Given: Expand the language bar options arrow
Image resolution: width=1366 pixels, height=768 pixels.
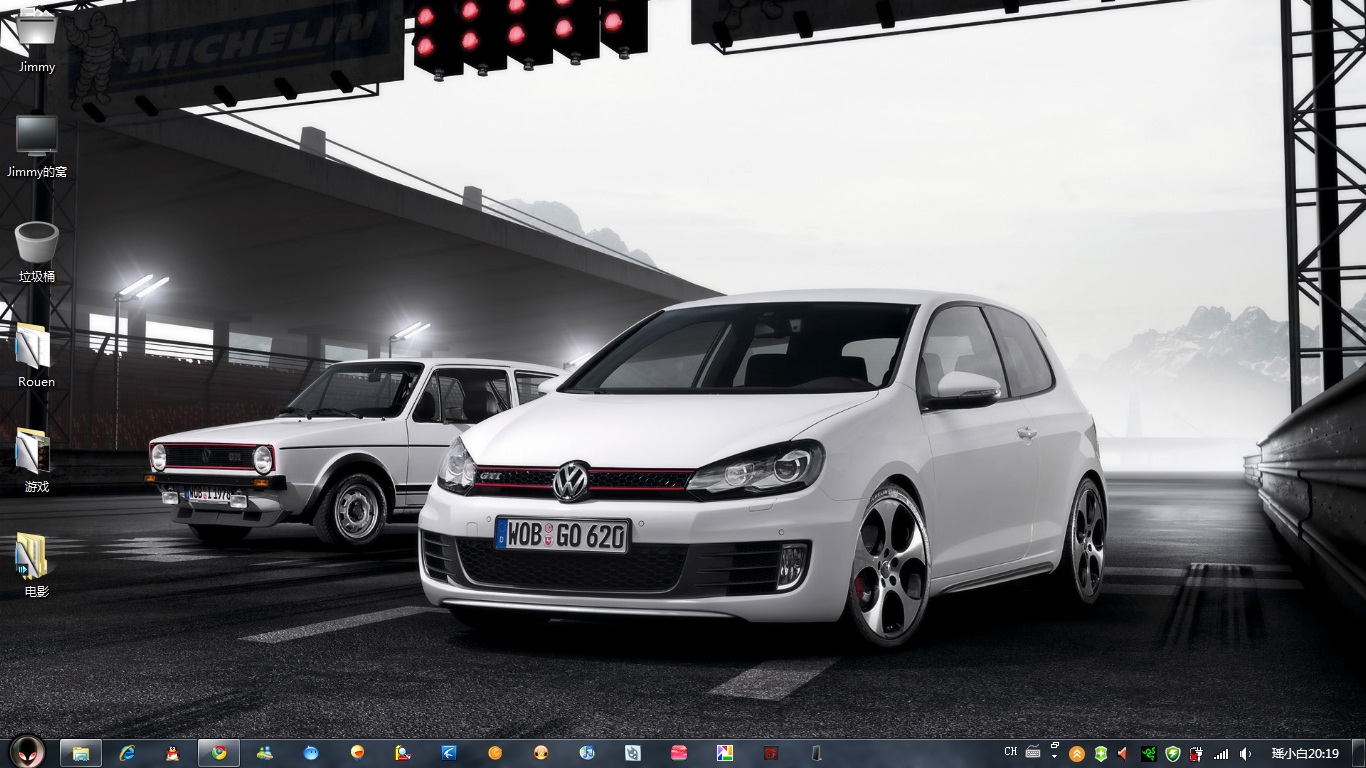Looking at the screenshot, I should (x=1054, y=758).
